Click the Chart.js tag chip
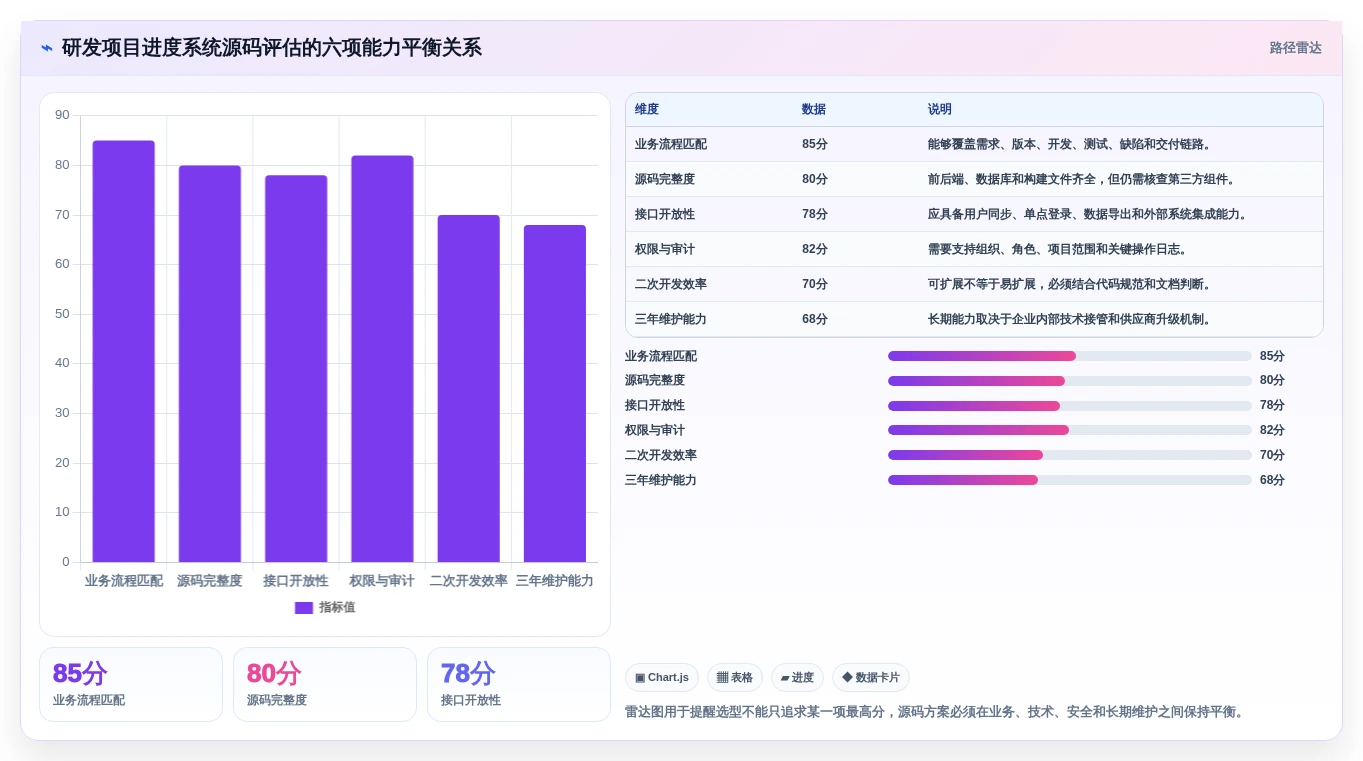 click(662, 678)
